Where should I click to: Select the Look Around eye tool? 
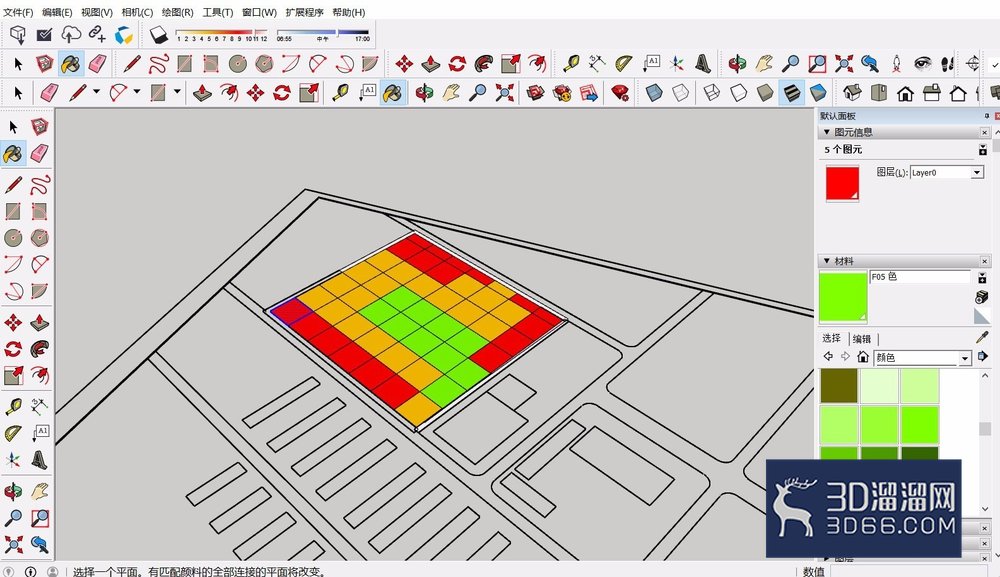click(922, 64)
